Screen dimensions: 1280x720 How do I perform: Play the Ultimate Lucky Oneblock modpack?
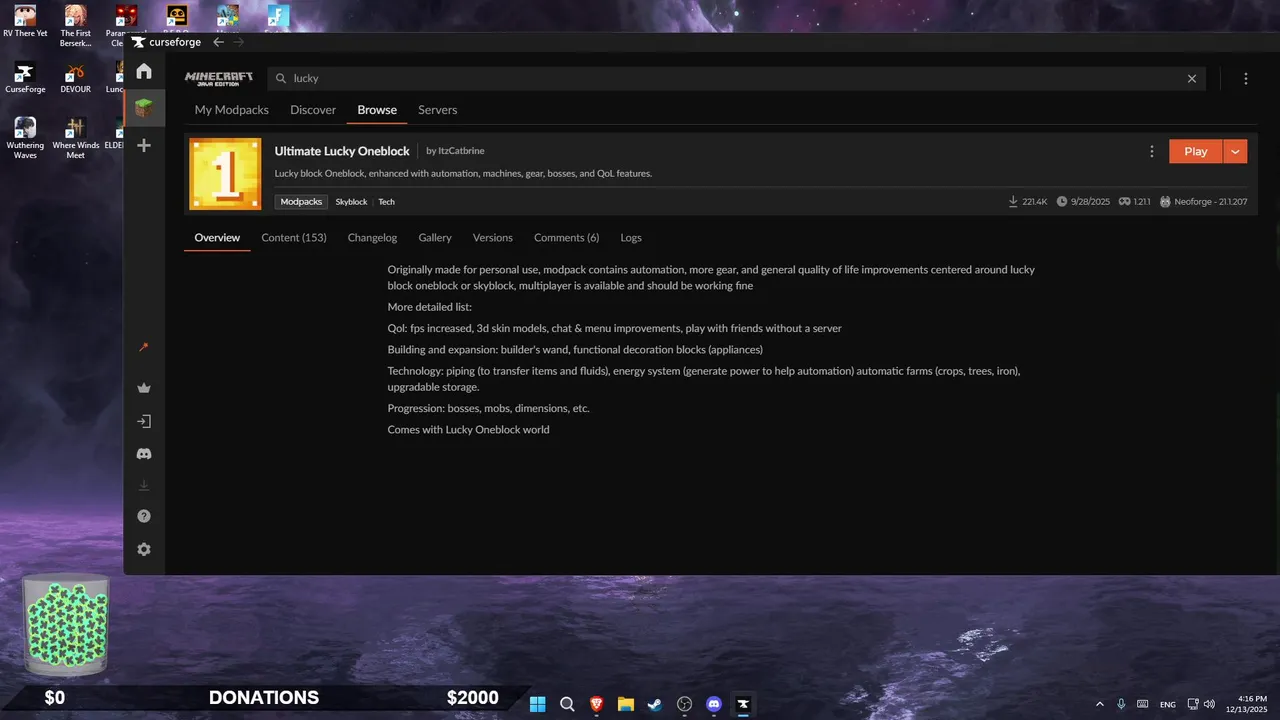1196,151
